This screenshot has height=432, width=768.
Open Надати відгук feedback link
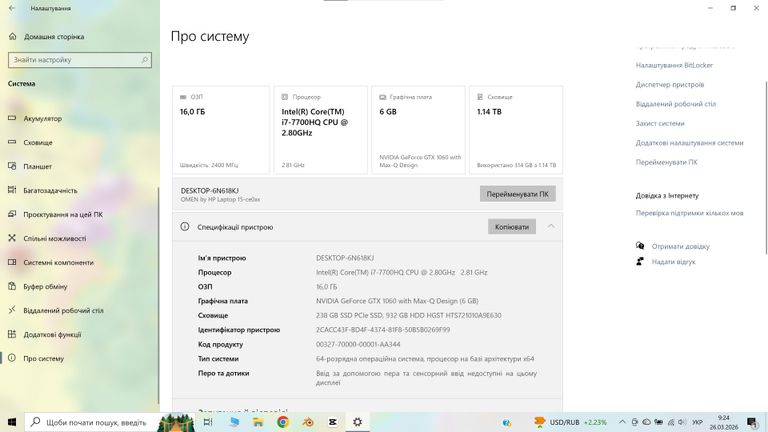coord(673,262)
